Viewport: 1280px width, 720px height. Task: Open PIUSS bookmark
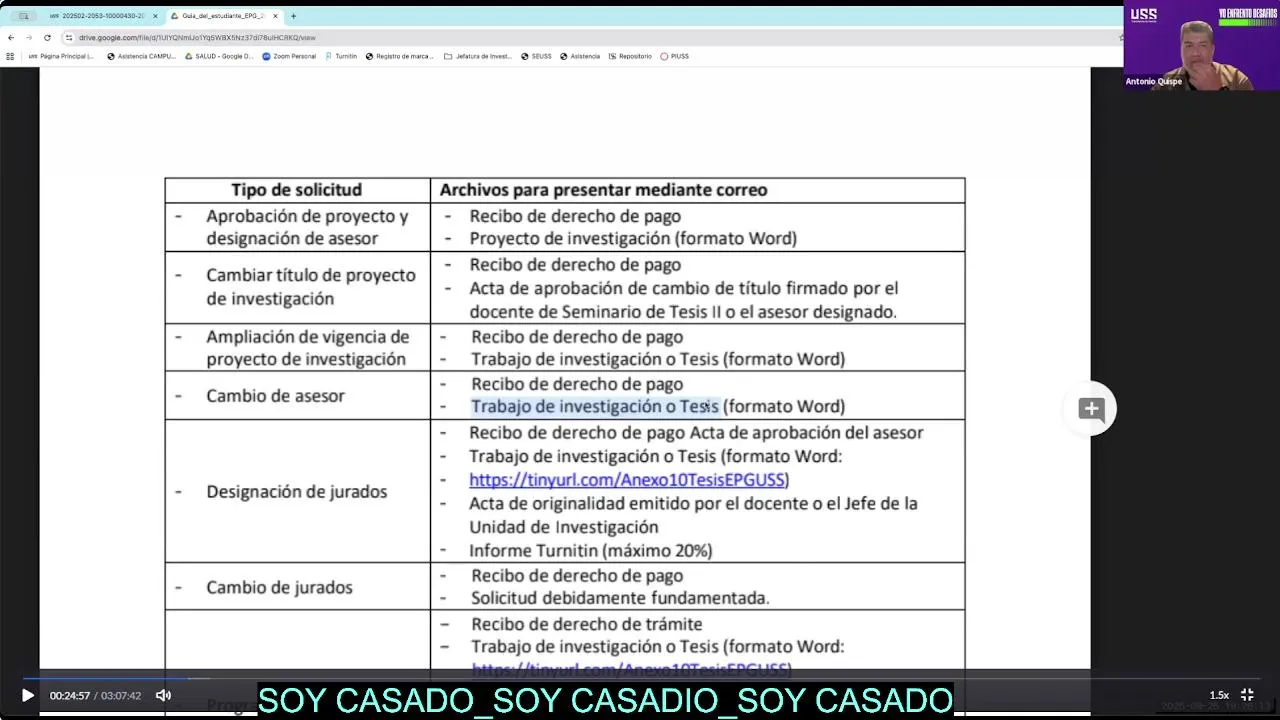pos(675,56)
